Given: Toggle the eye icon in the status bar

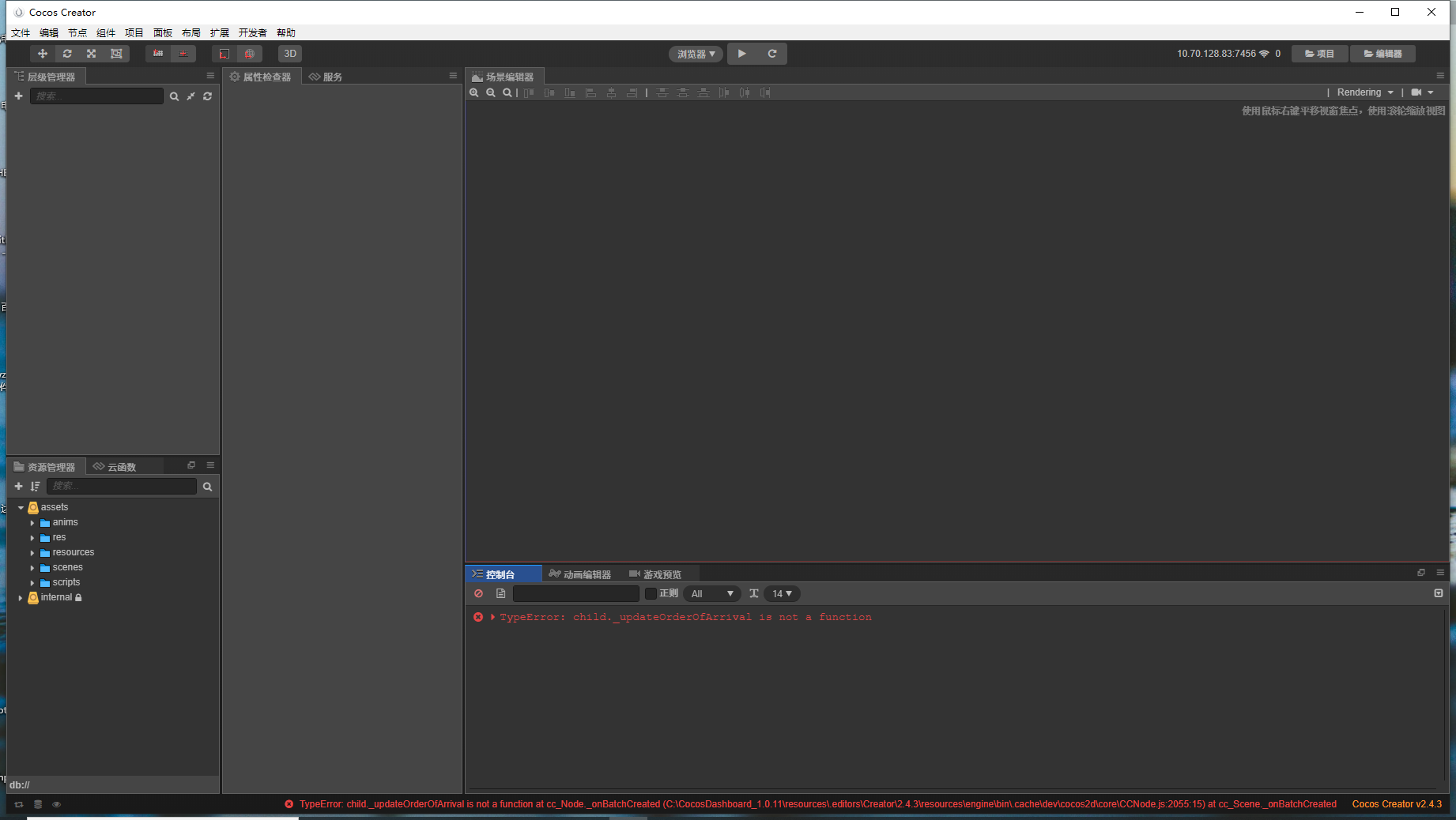Looking at the screenshot, I should [56, 804].
